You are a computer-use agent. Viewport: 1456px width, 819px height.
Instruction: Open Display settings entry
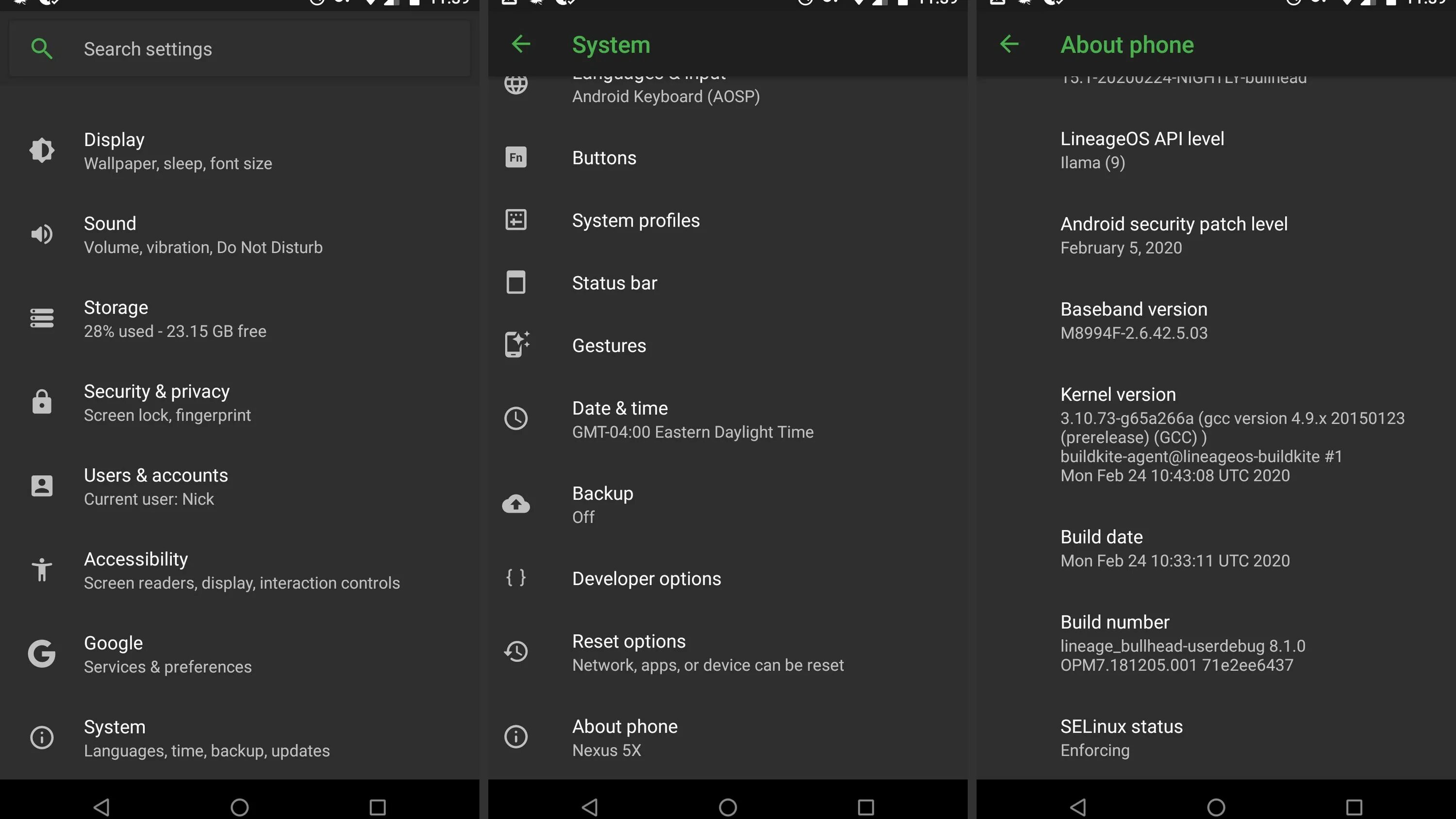tap(240, 151)
